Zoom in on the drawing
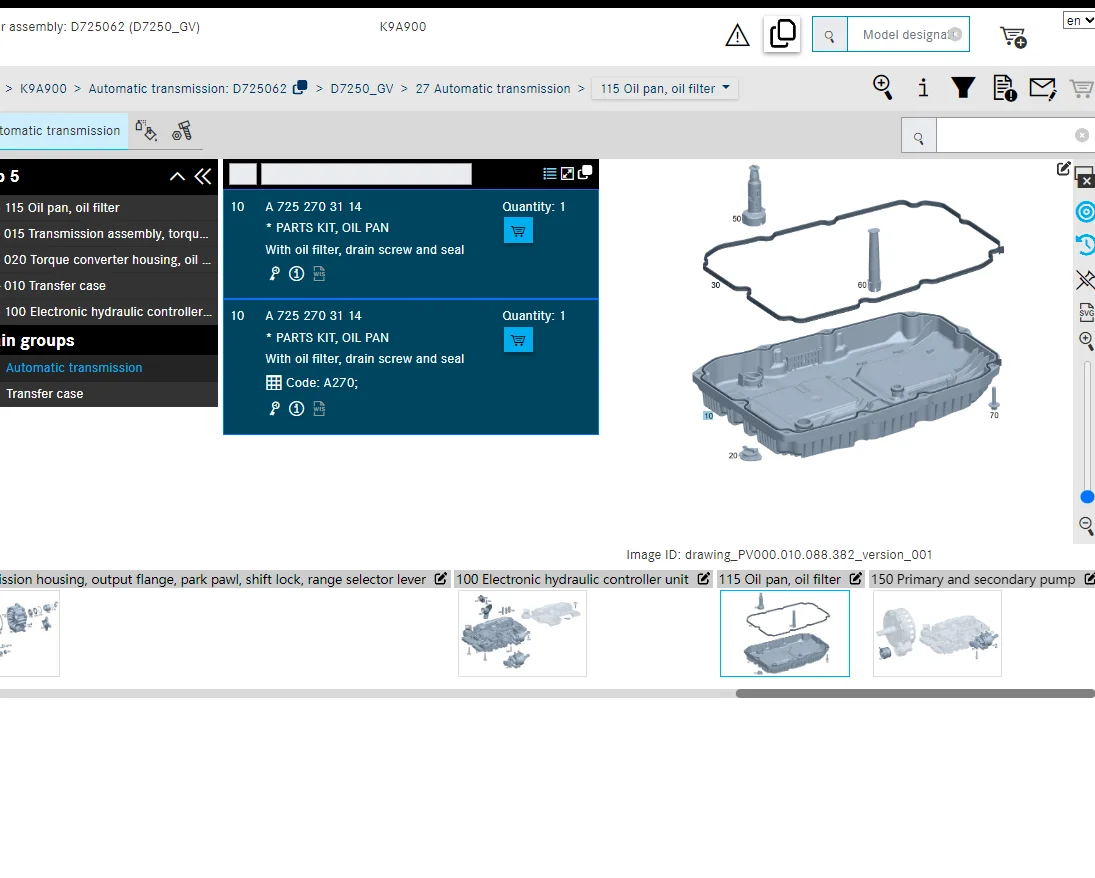This screenshot has width=1095, height=878. point(1086,341)
